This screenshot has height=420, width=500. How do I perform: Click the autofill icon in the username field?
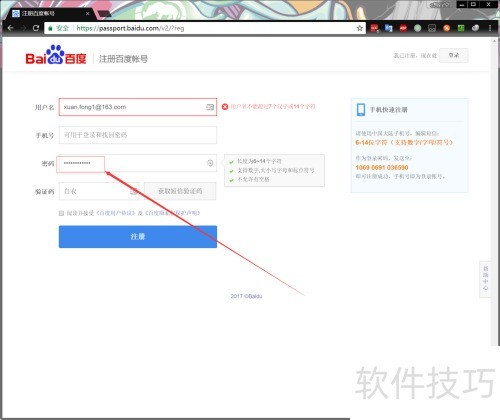(x=210, y=107)
